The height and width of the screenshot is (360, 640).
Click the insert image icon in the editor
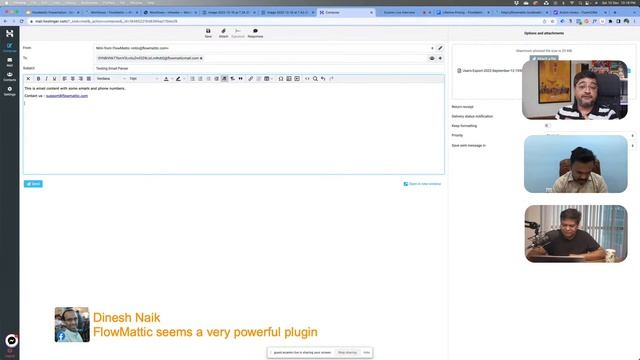(289, 79)
